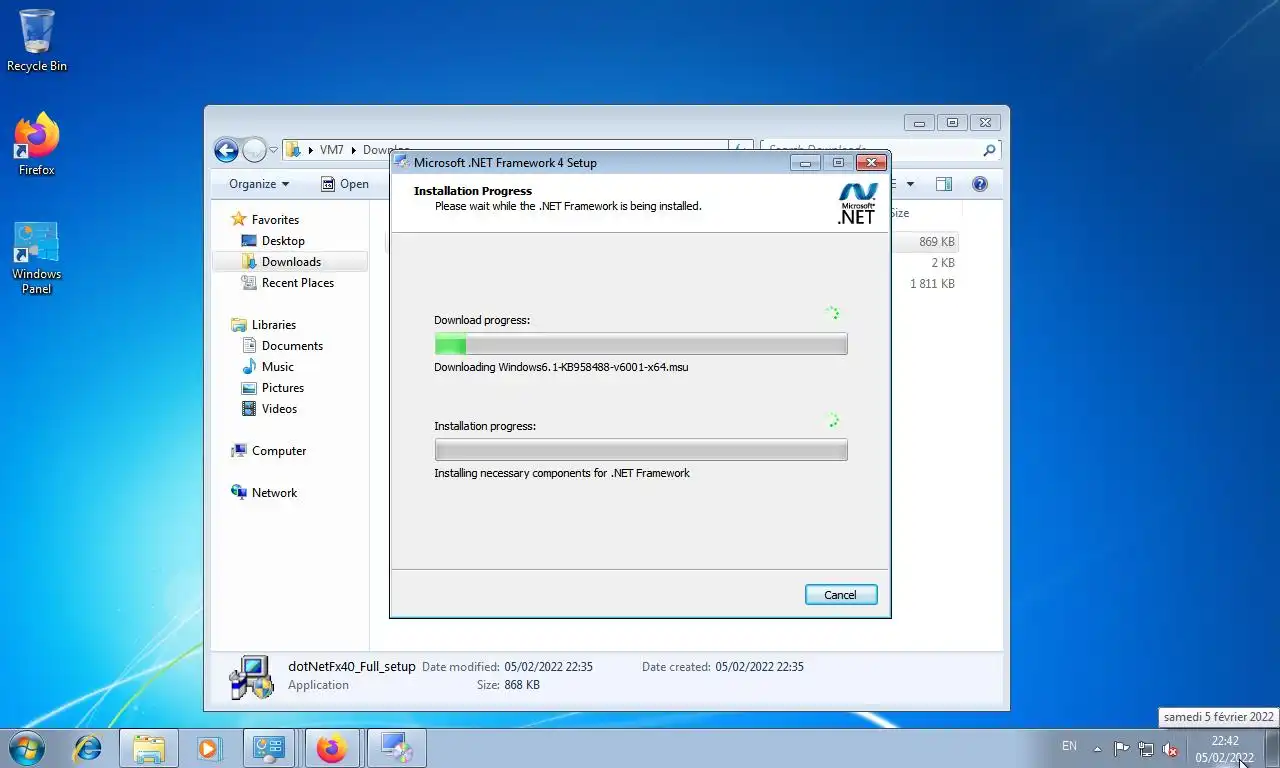Minimize the Explorer Downloads window
1280x768 pixels.
pyautogui.click(x=919, y=122)
